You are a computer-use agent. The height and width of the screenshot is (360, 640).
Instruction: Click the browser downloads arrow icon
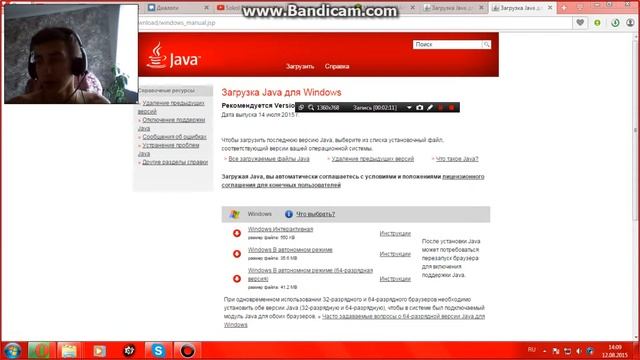[x=615, y=23]
